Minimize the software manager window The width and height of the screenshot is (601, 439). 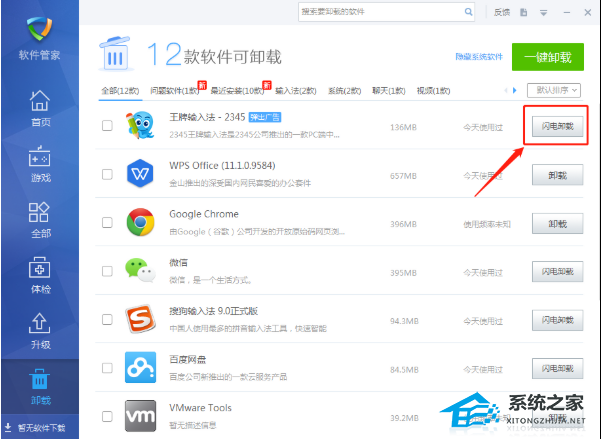click(567, 13)
